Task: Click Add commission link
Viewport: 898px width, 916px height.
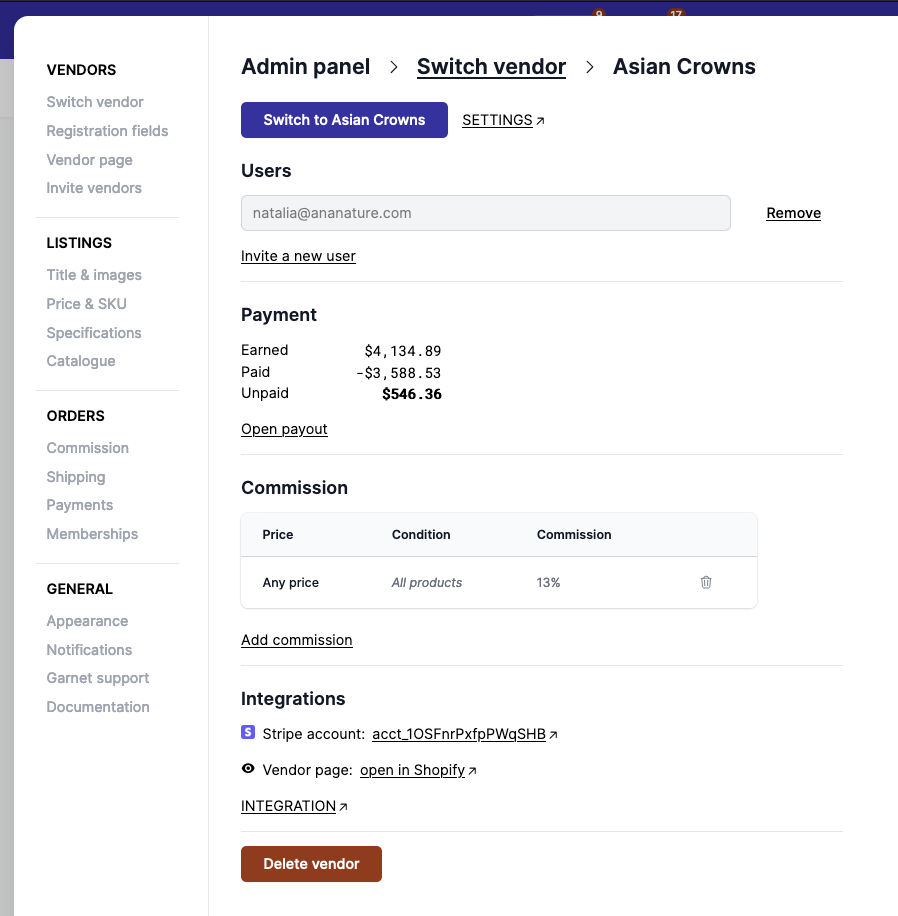Action: coord(296,640)
